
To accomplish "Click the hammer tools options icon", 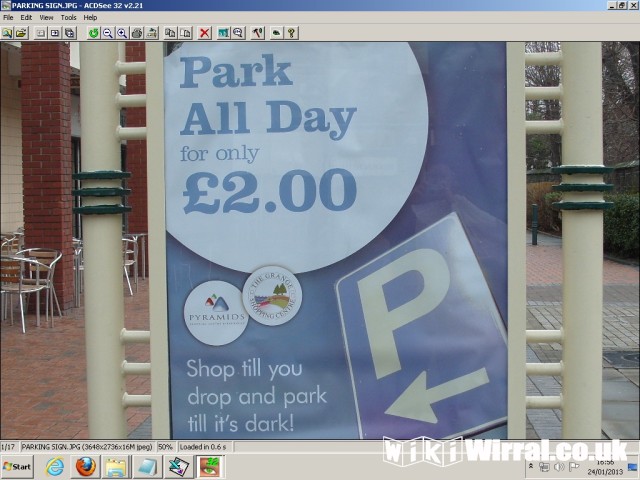I will [x=257, y=33].
